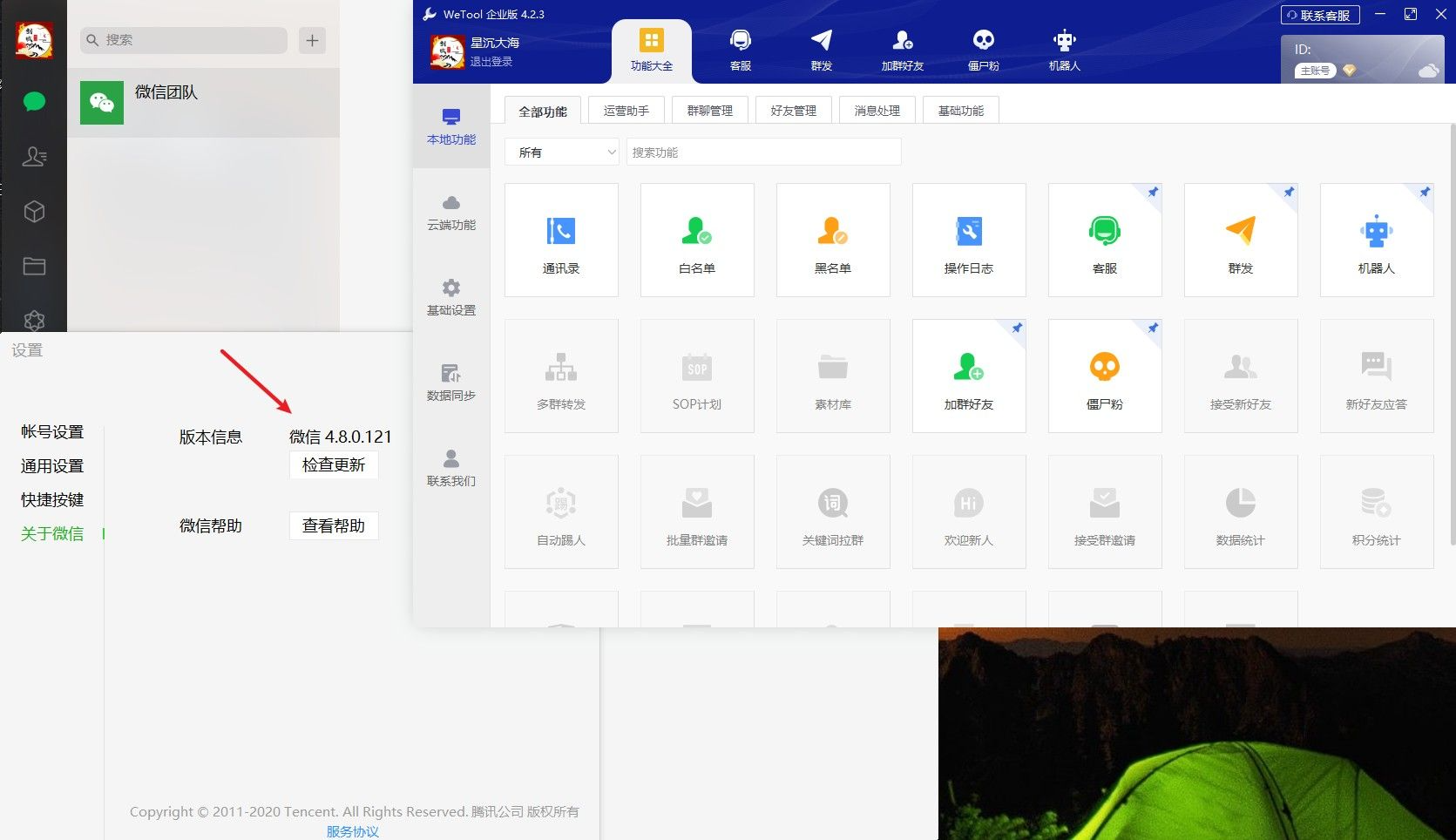Viewport: 1456px width, 840px height.
Task: Open the 新好友应答 tile
Action: (x=1377, y=376)
